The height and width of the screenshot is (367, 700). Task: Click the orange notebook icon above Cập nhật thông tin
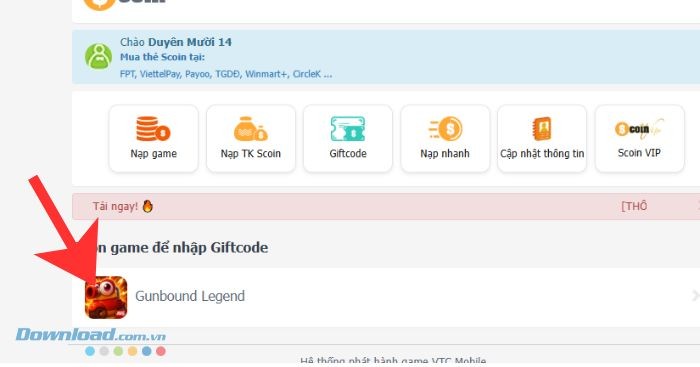[542, 129]
